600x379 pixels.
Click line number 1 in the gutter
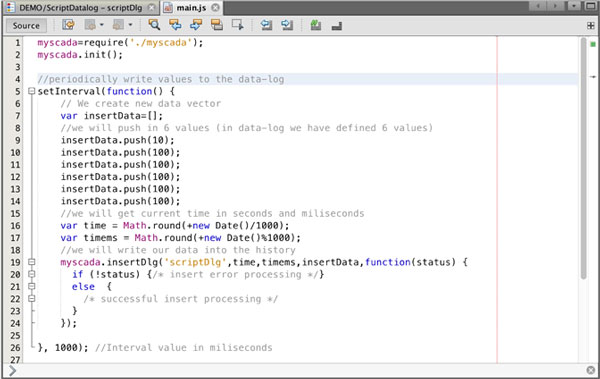click(18, 42)
